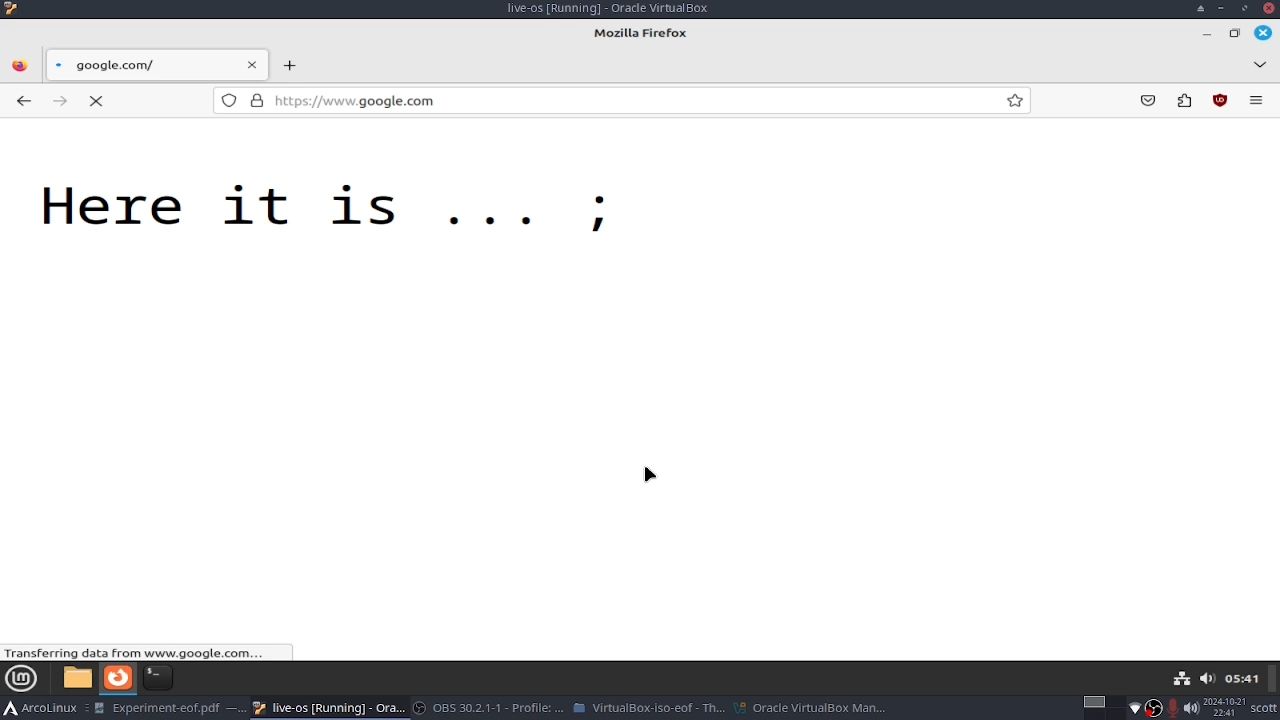
Task: Open the Linux Mint start menu
Action: click(x=21, y=678)
